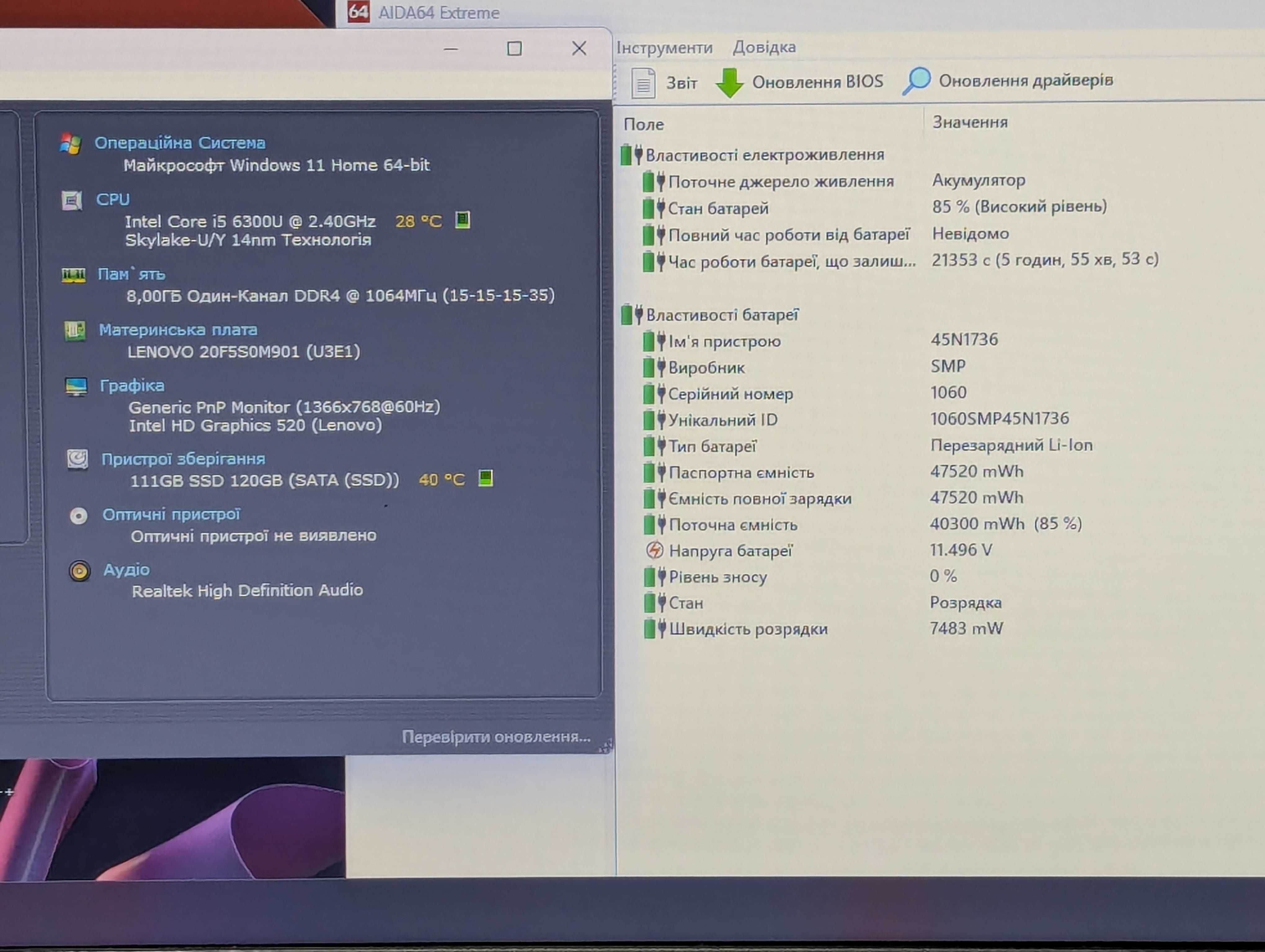Click battery icon beside Паспортна ємність

[654, 473]
